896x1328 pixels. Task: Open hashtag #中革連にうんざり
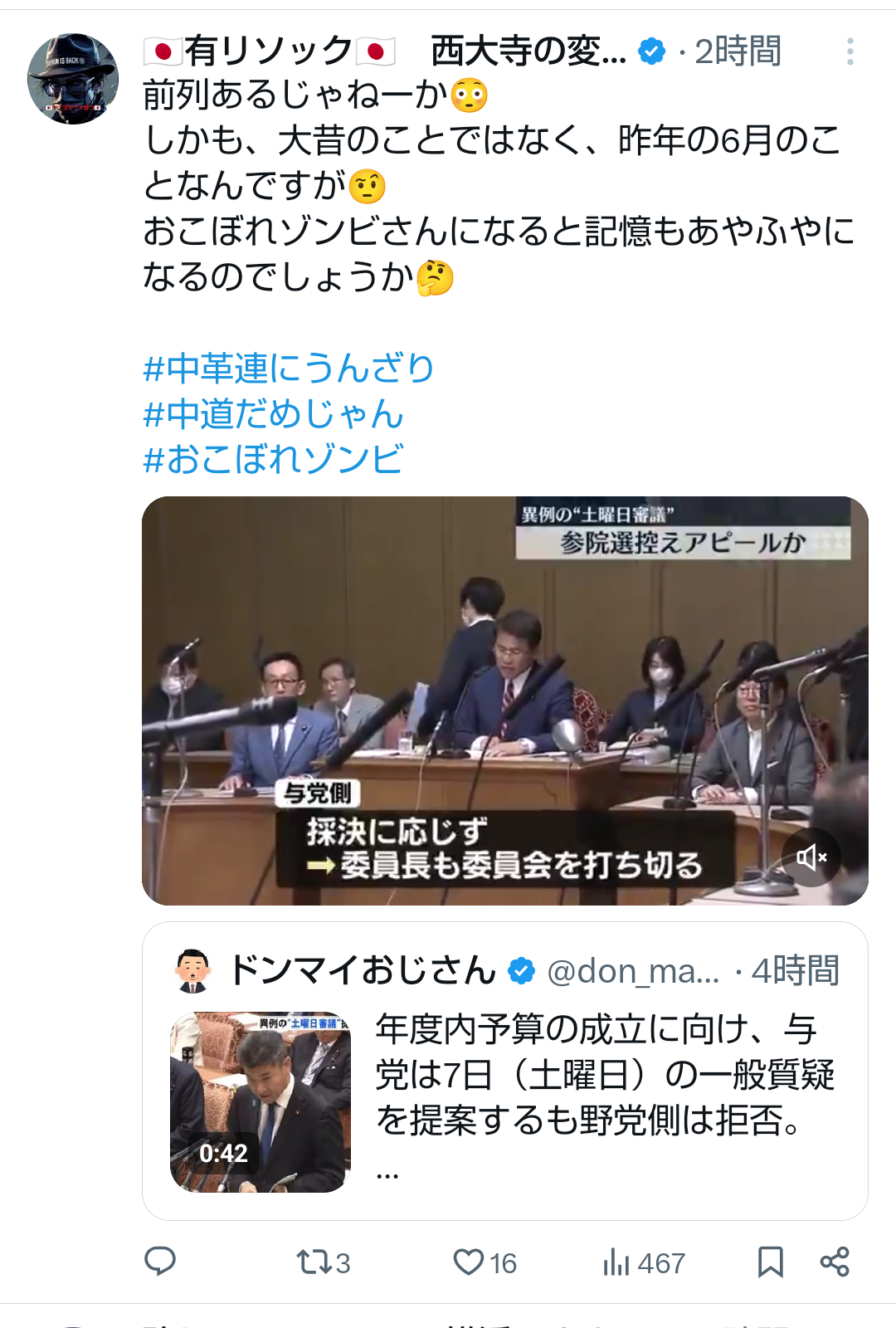click(x=289, y=368)
